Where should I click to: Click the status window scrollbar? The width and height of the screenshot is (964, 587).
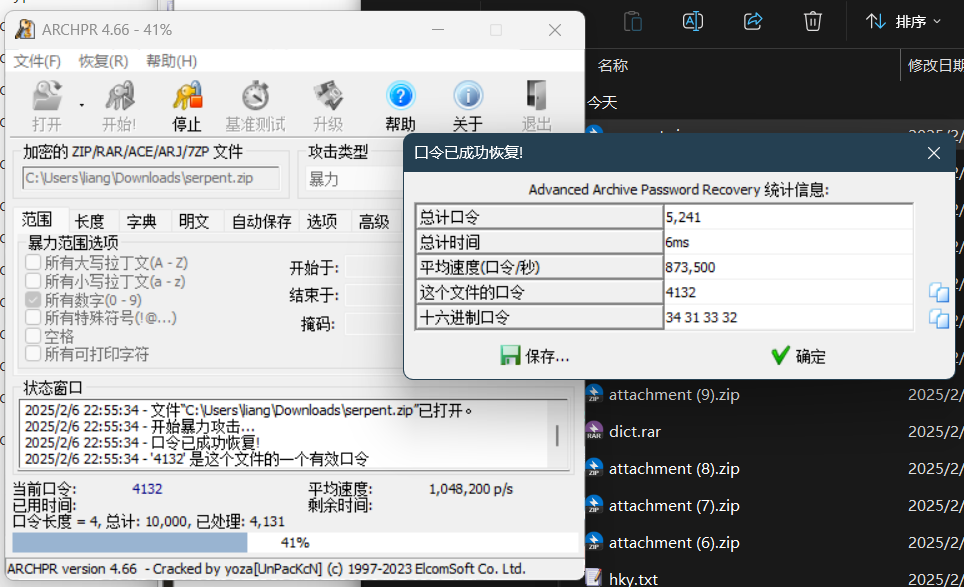tap(557, 435)
